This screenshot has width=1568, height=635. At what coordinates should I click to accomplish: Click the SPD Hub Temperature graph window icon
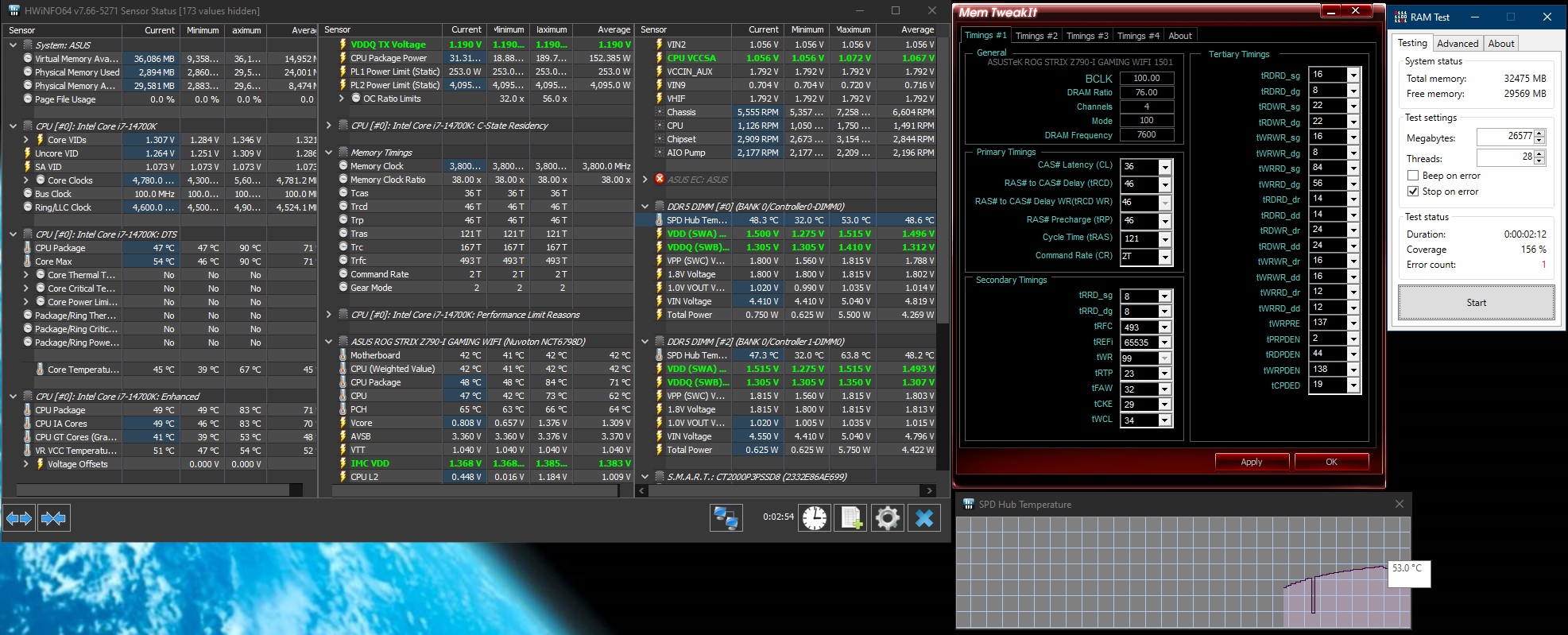(968, 504)
